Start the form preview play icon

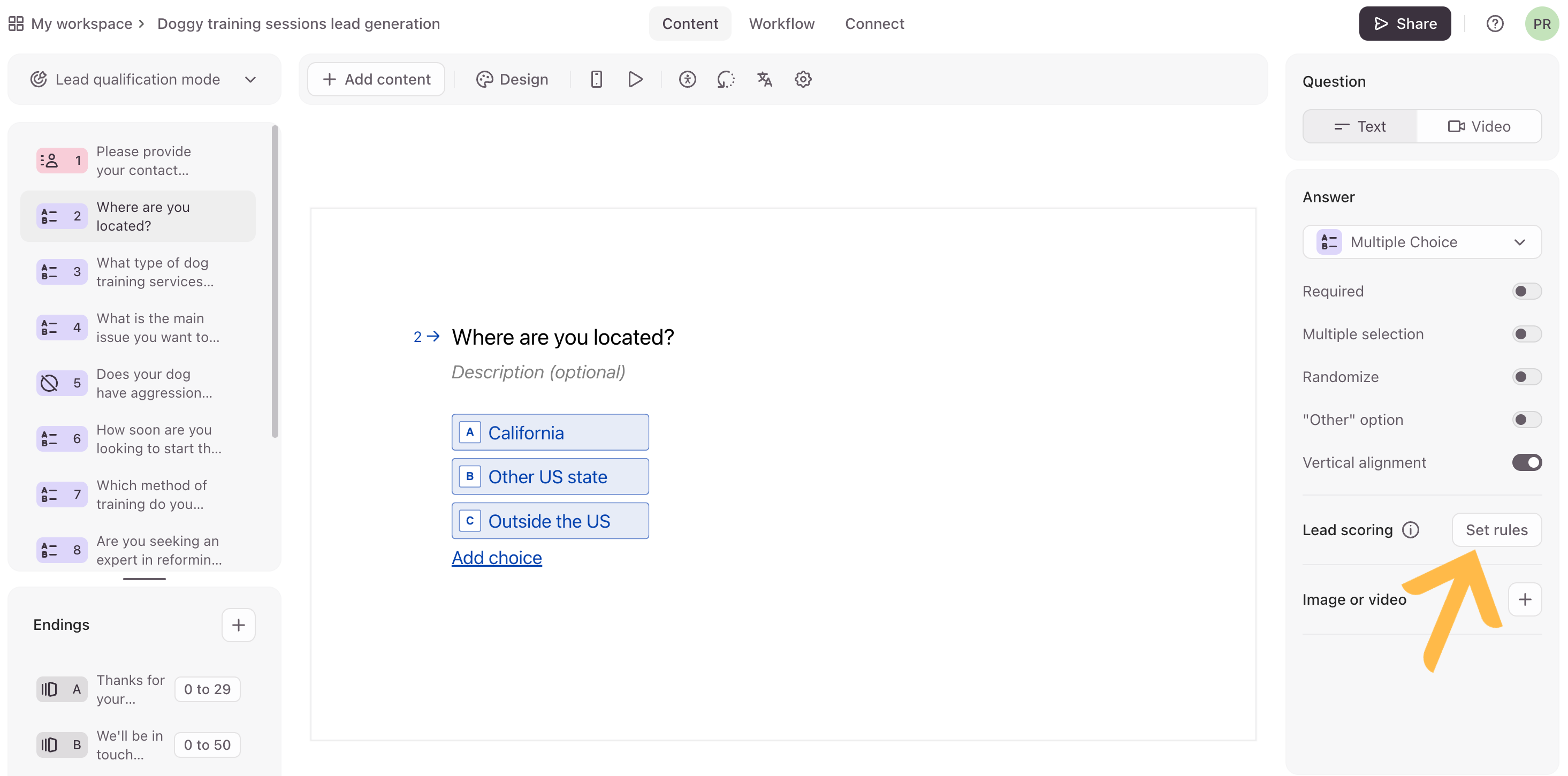pyautogui.click(x=635, y=79)
